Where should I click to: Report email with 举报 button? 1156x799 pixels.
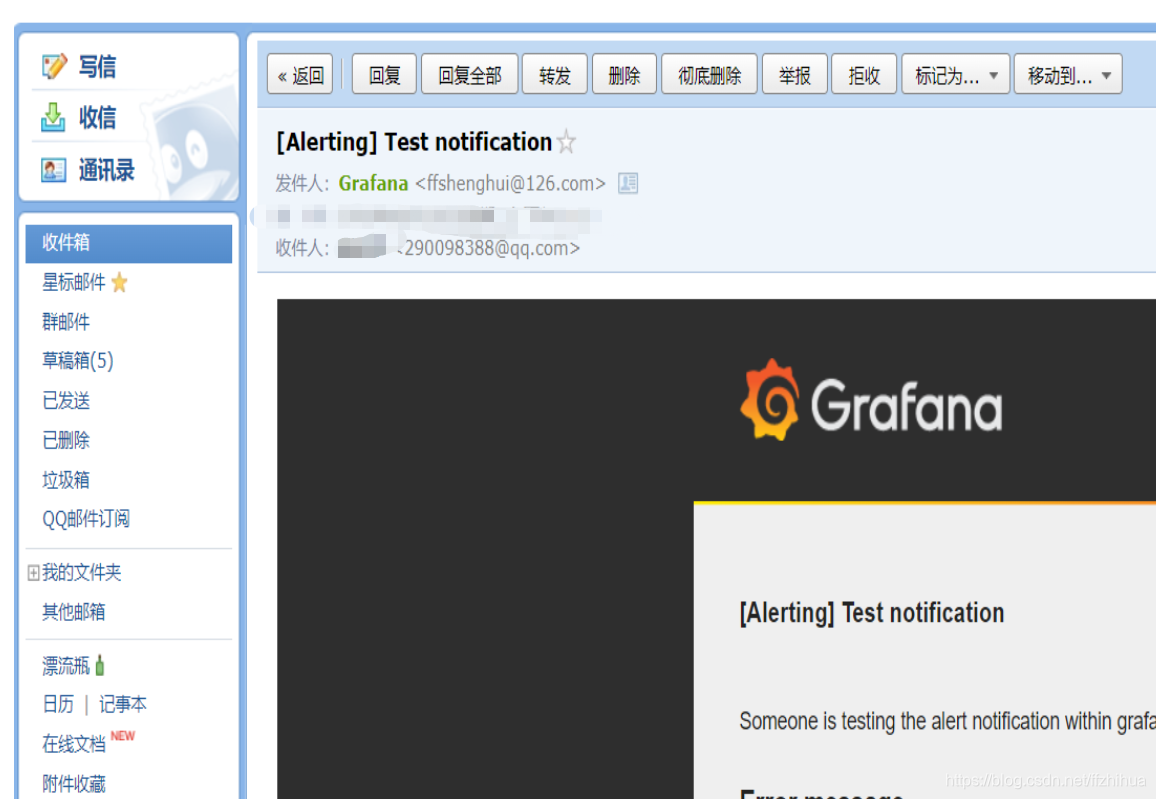pyautogui.click(x=795, y=74)
